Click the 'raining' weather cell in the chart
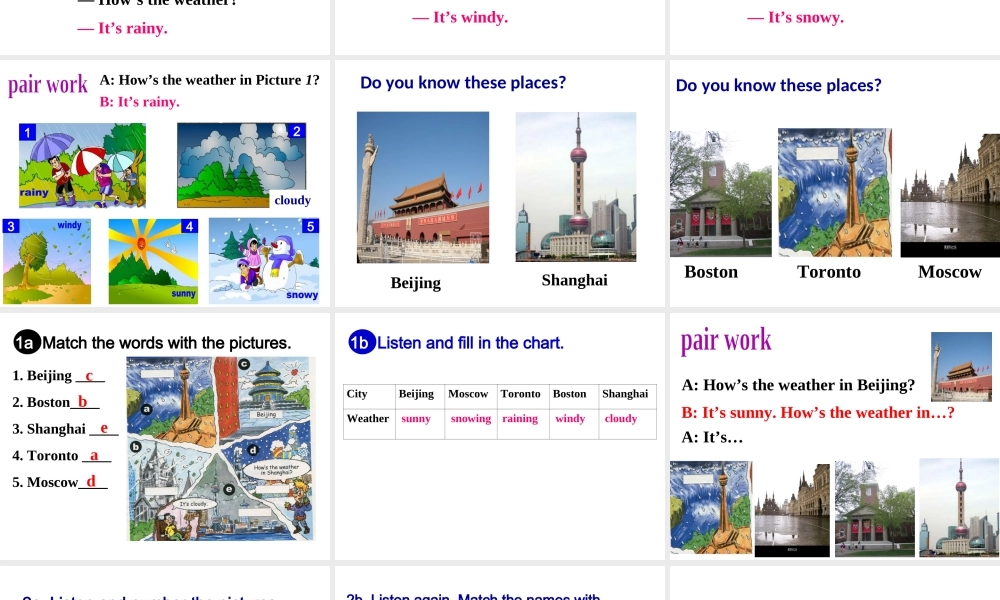Screen dimensions: 1000x600 tap(524, 424)
